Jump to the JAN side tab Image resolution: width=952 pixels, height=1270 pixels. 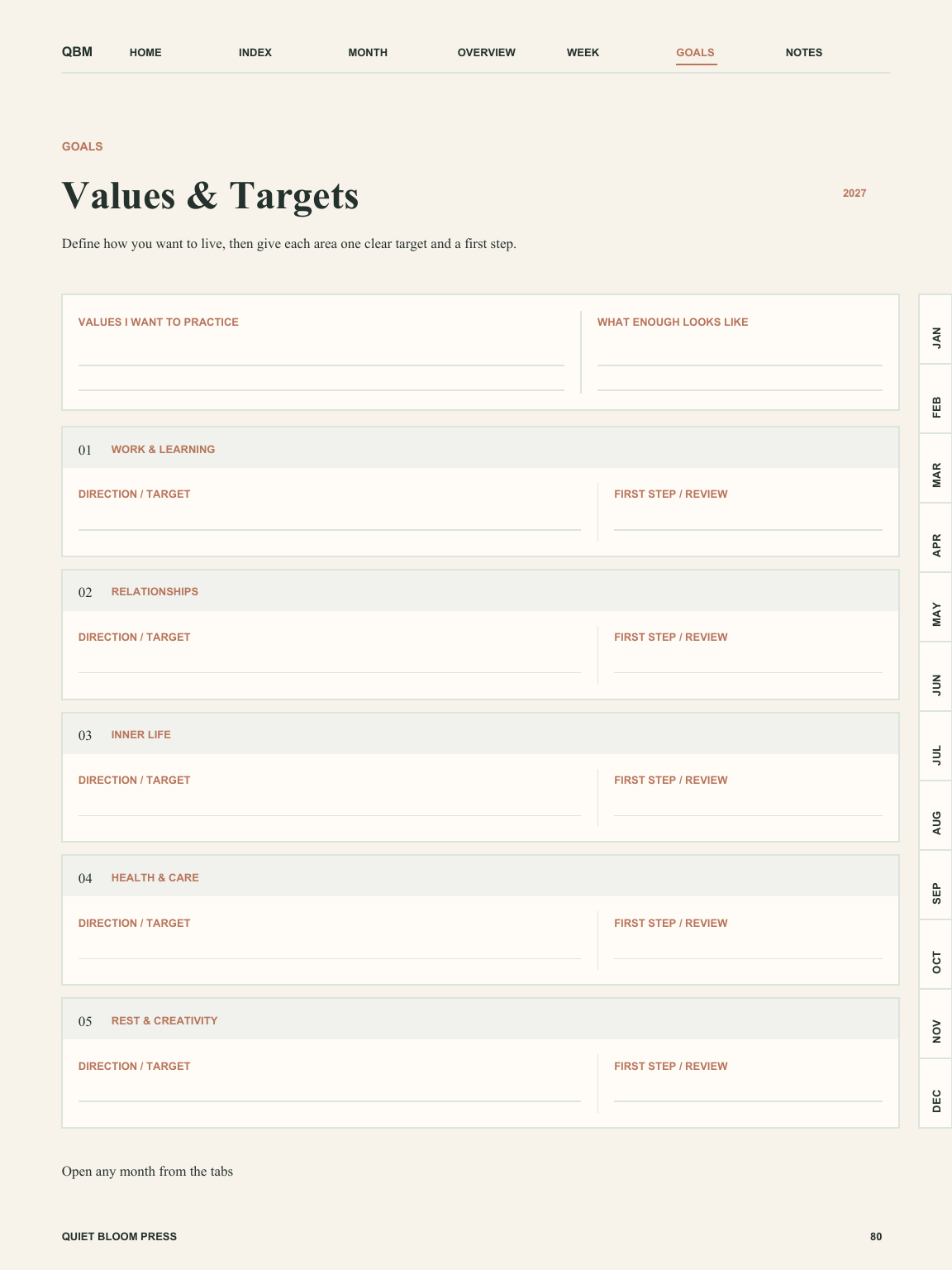[x=935, y=329]
